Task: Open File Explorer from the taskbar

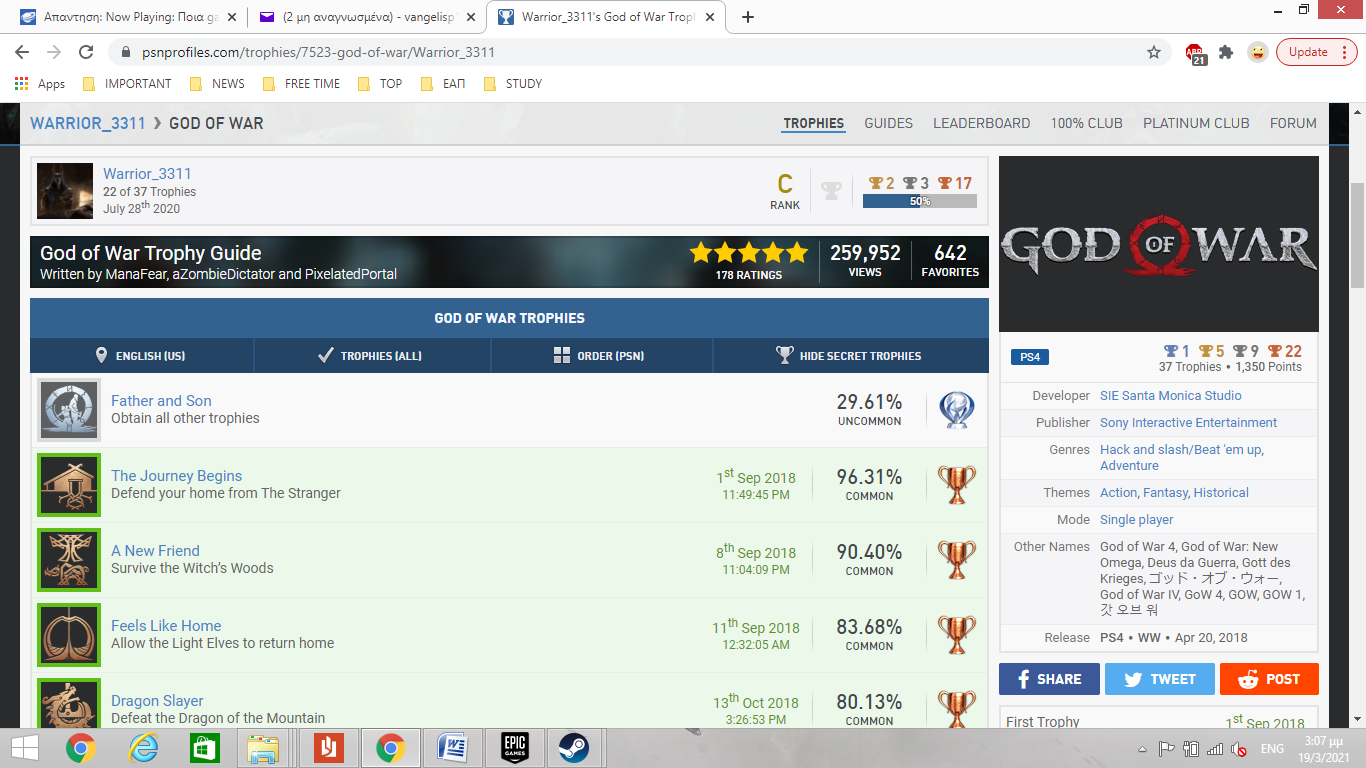Action: click(x=264, y=748)
